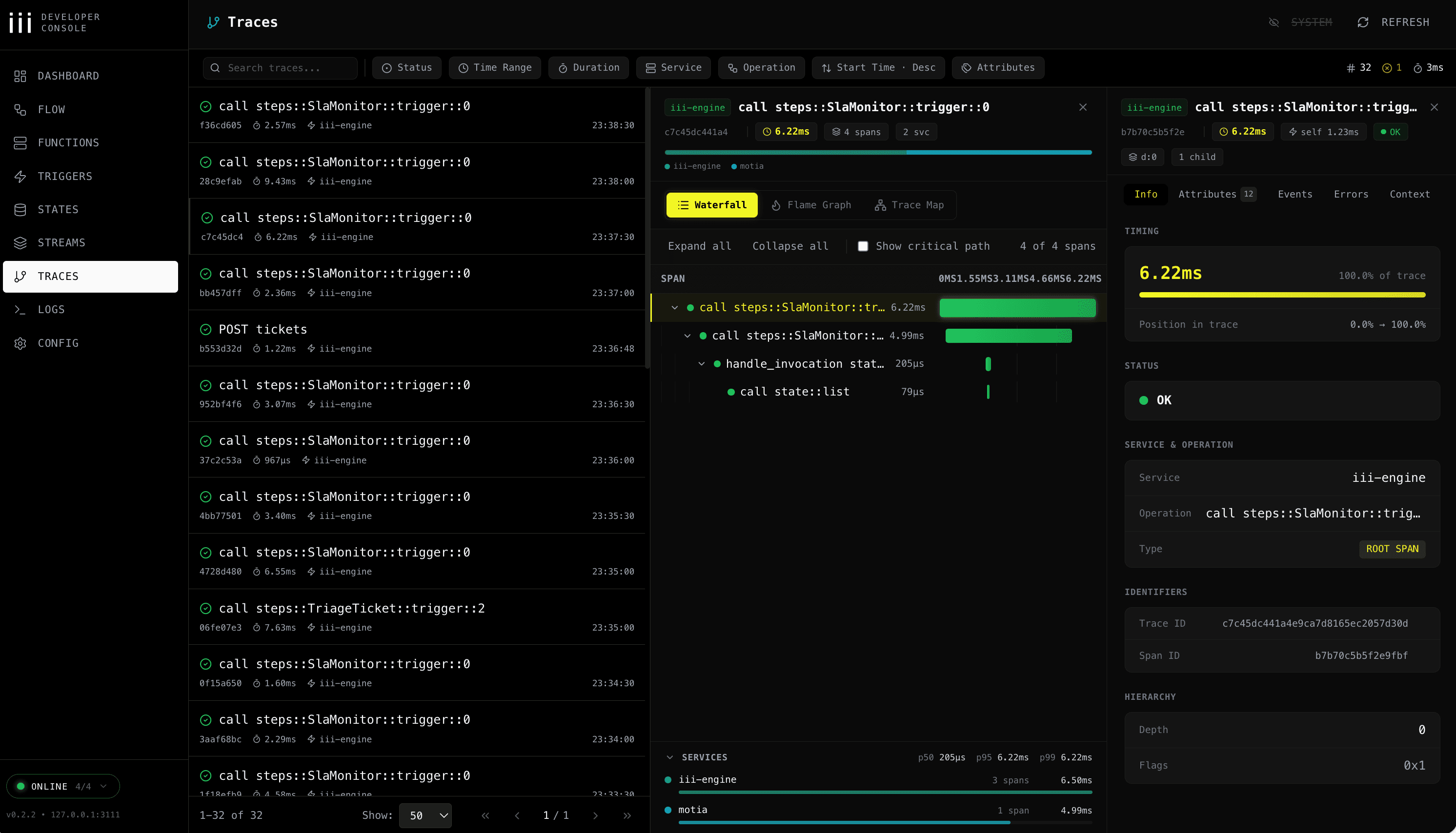Open the Logs terminal icon
Screen dimensions: 1456x833
click(20, 310)
